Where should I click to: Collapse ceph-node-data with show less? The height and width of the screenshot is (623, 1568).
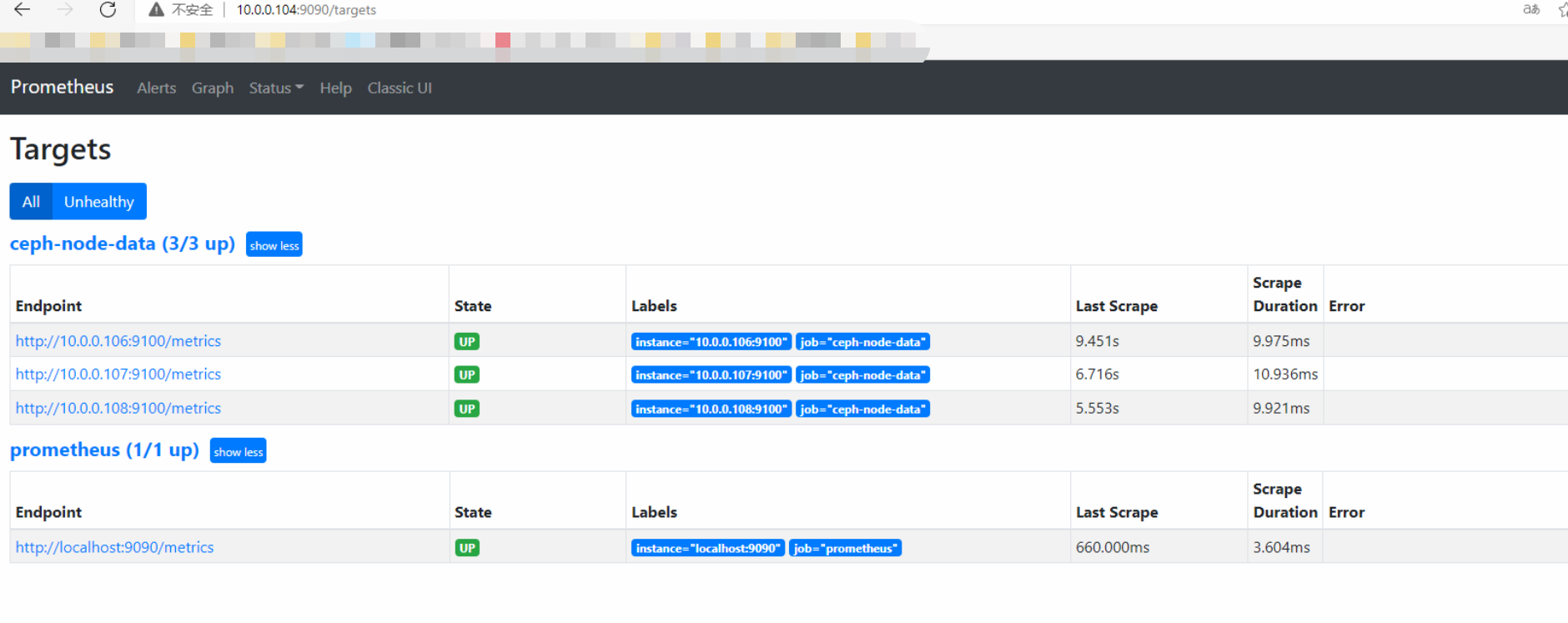[x=274, y=245]
